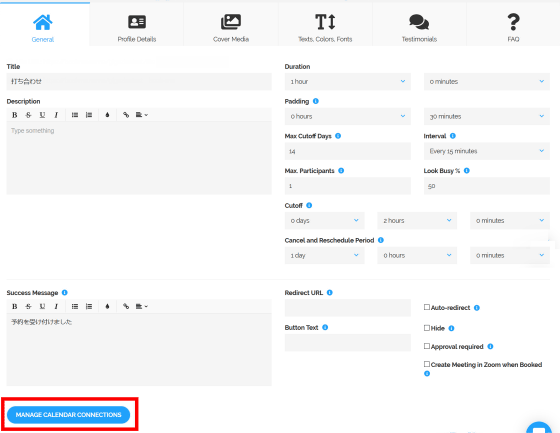Click Bold in the Description toolbar
The height and width of the screenshot is (433, 560).
pyautogui.click(x=15, y=115)
